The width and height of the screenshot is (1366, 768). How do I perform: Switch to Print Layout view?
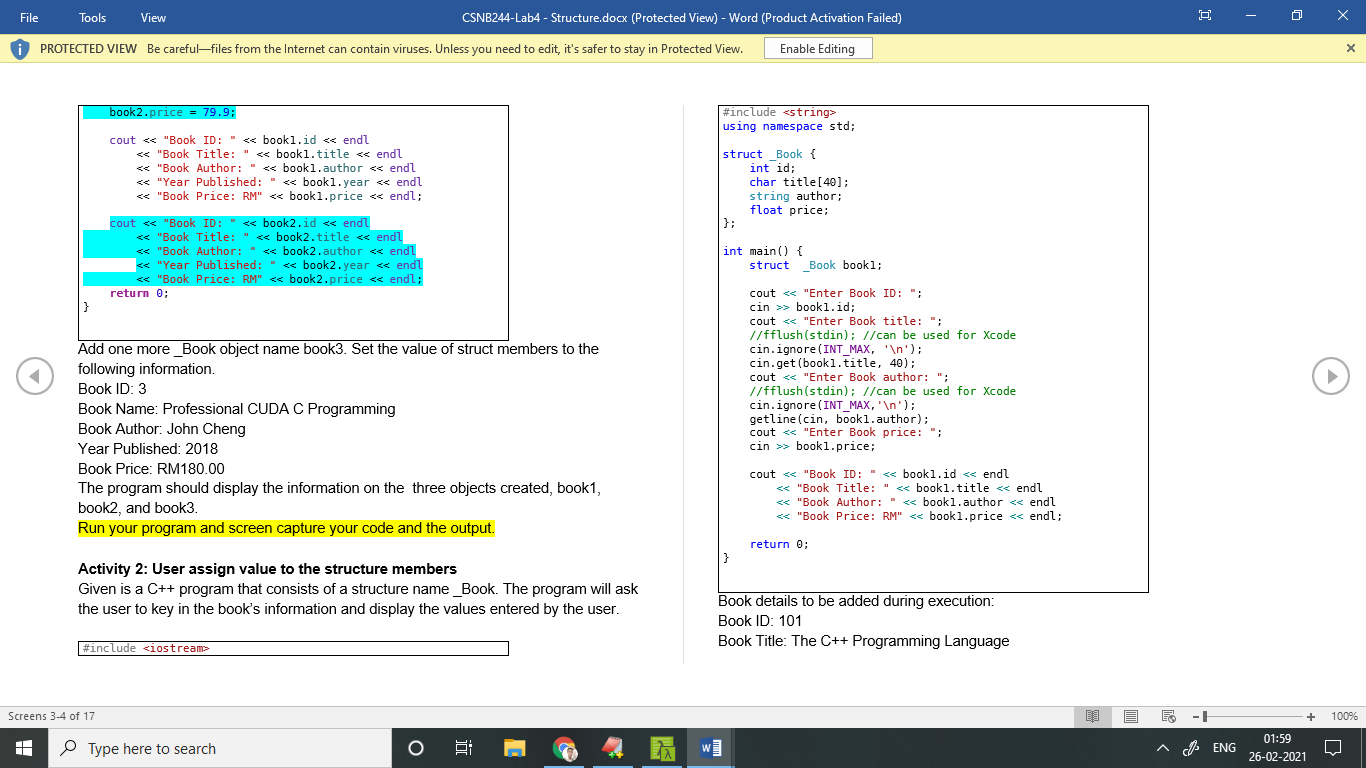click(1131, 716)
